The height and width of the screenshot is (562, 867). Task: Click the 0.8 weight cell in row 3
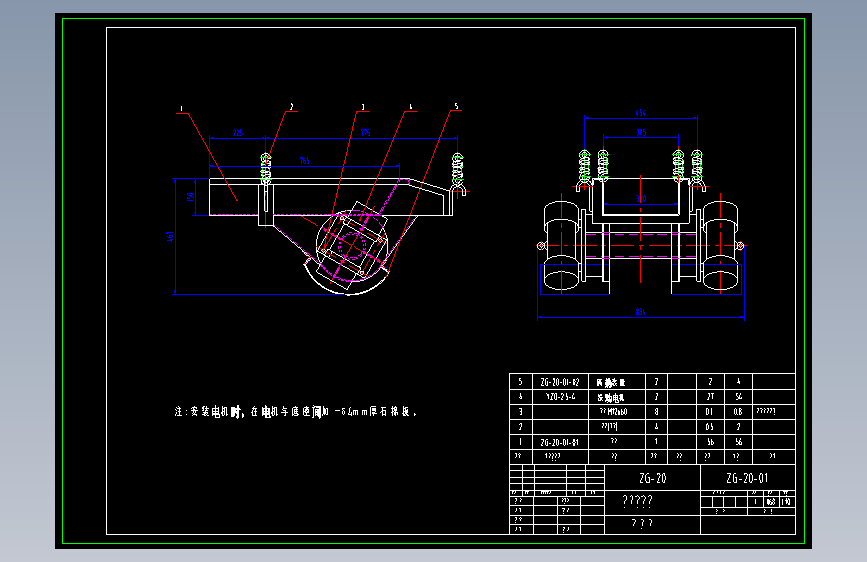pos(738,412)
